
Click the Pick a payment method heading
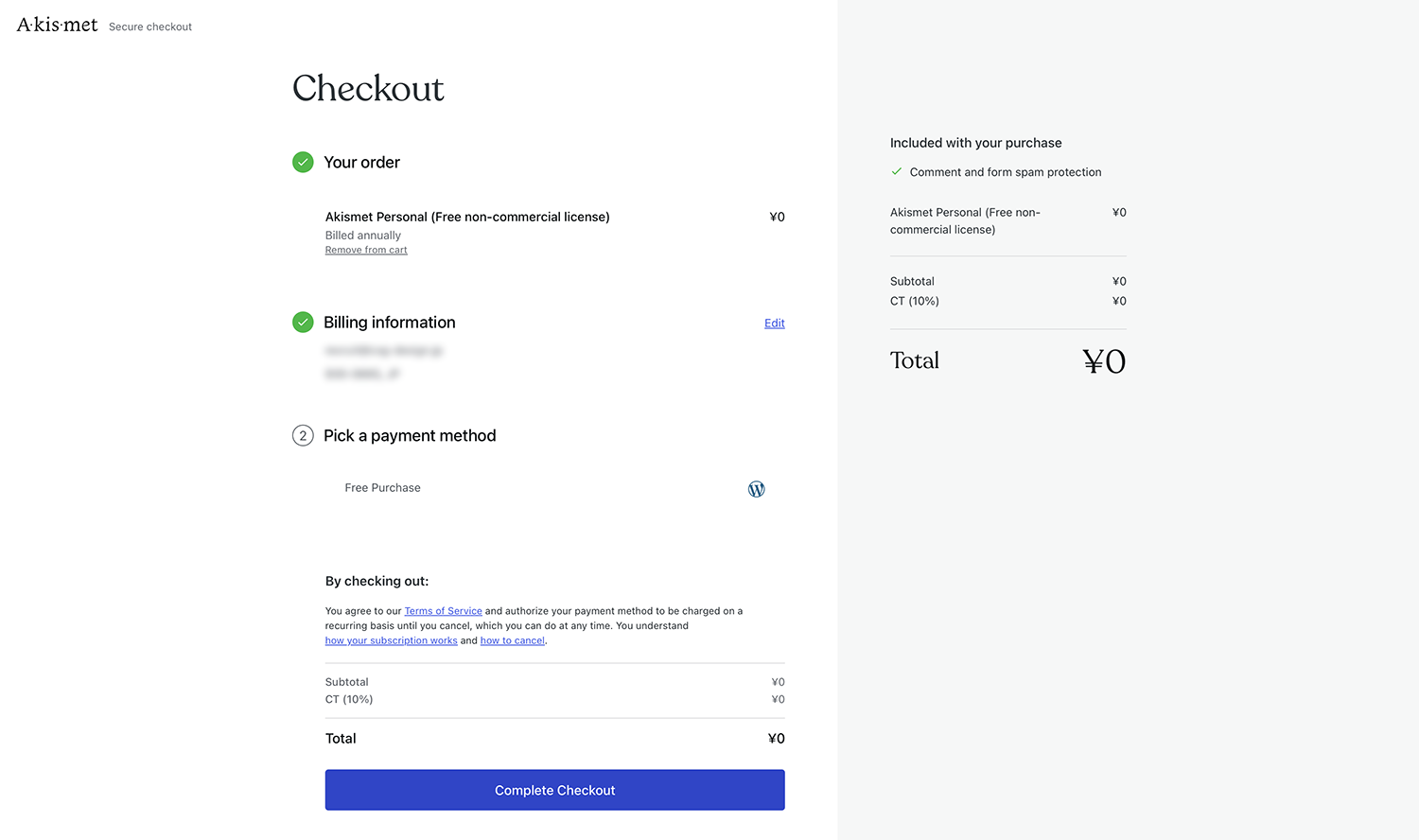coord(410,436)
